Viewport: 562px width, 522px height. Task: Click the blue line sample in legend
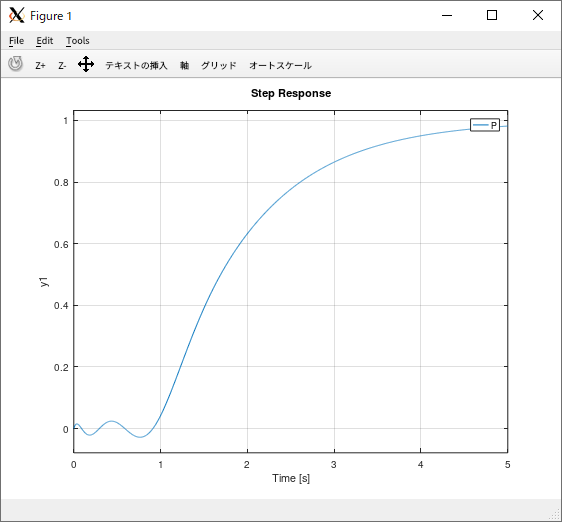point(480,125)
